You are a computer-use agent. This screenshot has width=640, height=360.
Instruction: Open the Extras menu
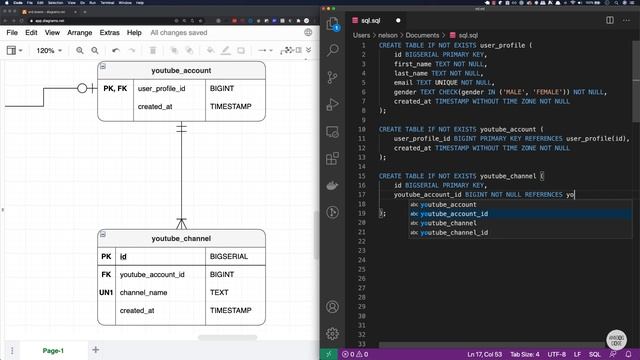[x=109, y=33]
